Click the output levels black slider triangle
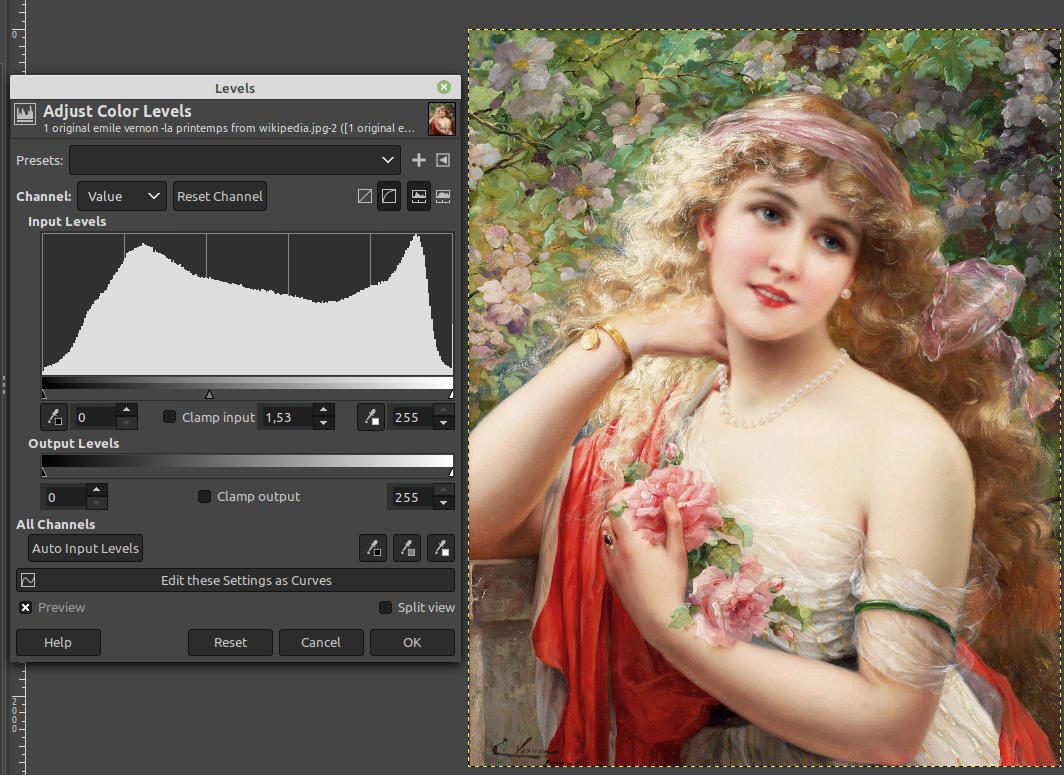 point(44,472)
